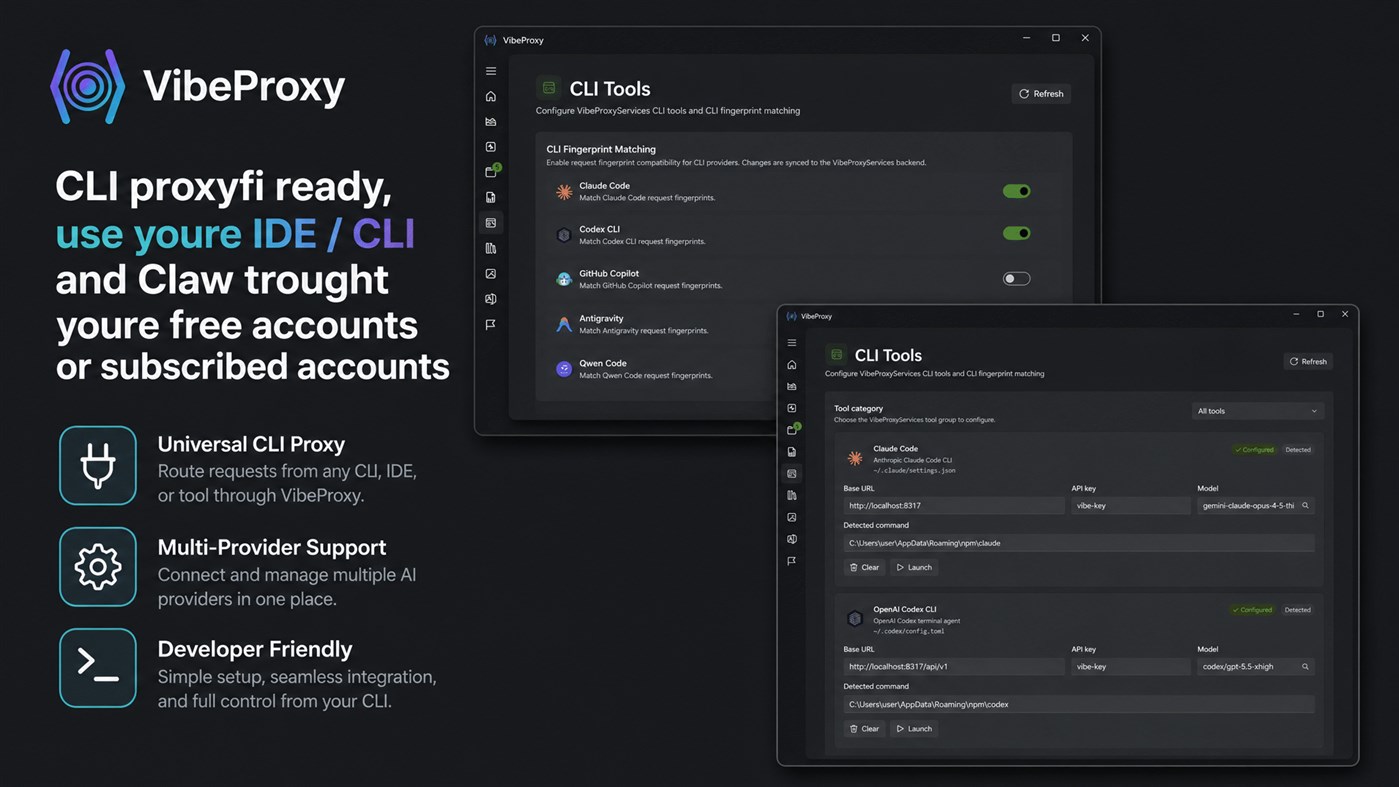Disable Claude Code fingerprint matching toggle
The image size is (1399, 787).
1016,191
